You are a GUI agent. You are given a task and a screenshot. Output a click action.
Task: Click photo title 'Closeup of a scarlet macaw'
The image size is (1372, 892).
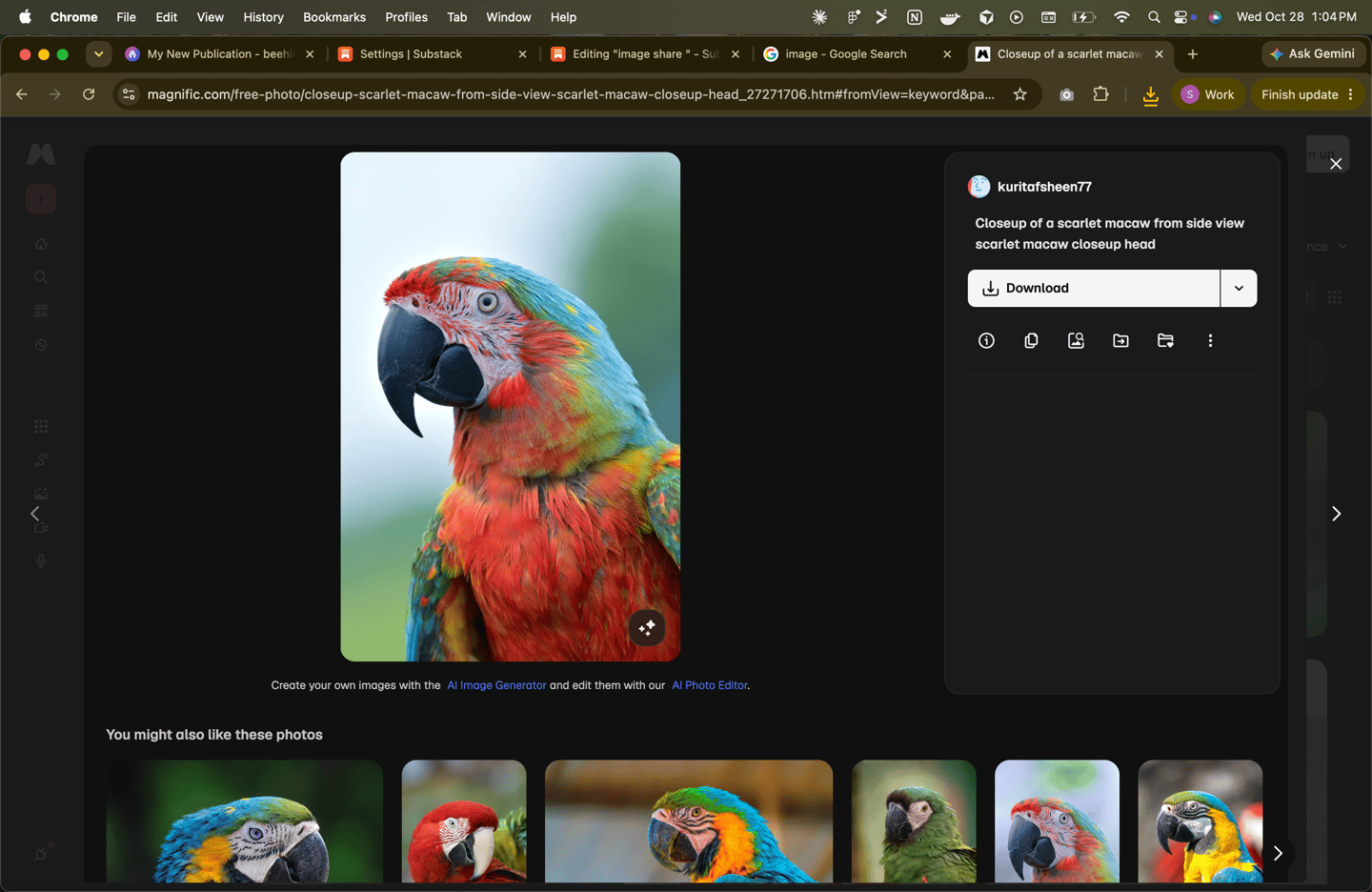point(1109,233)
